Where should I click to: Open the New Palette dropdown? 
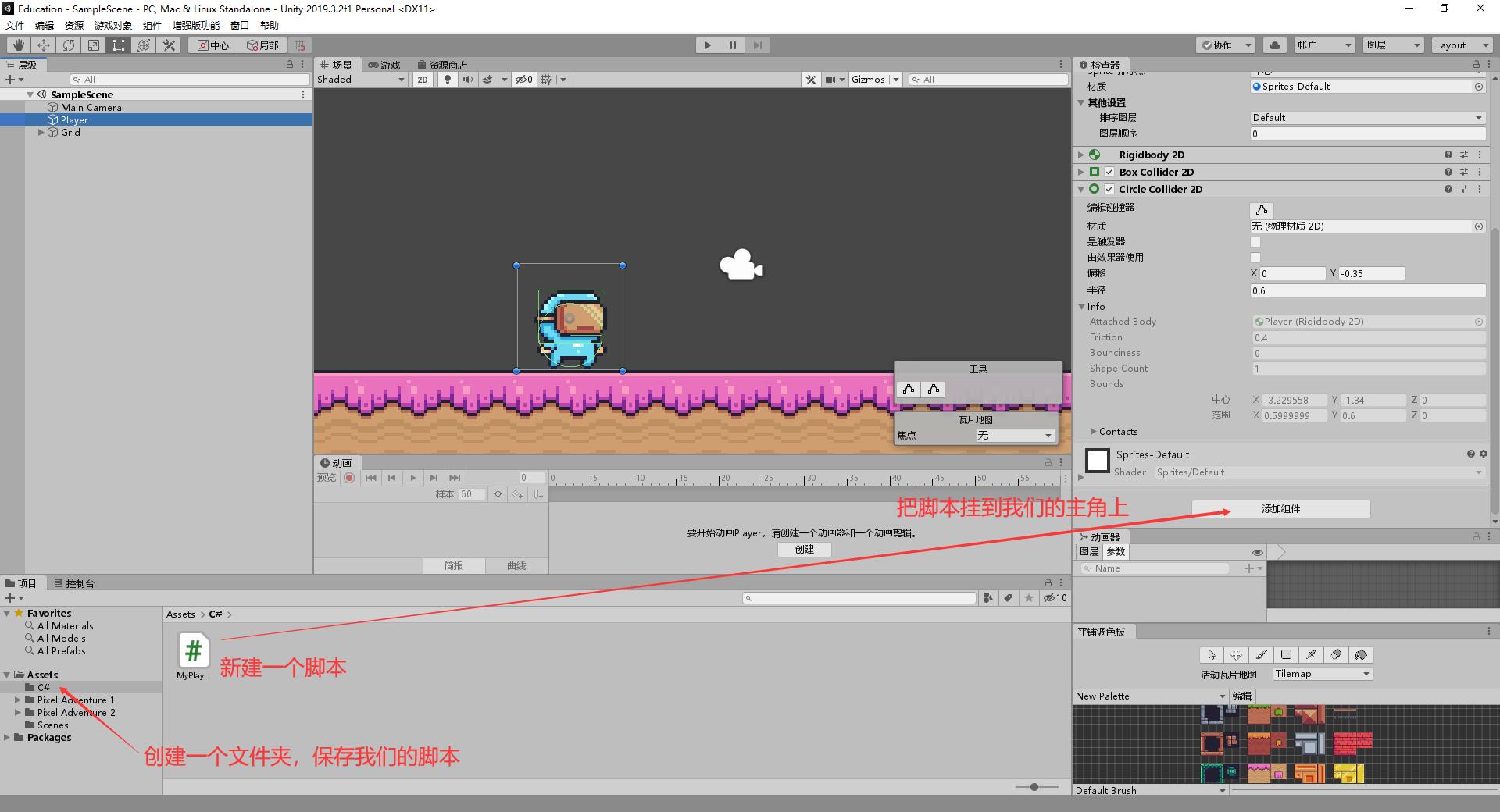point(1151,696)
